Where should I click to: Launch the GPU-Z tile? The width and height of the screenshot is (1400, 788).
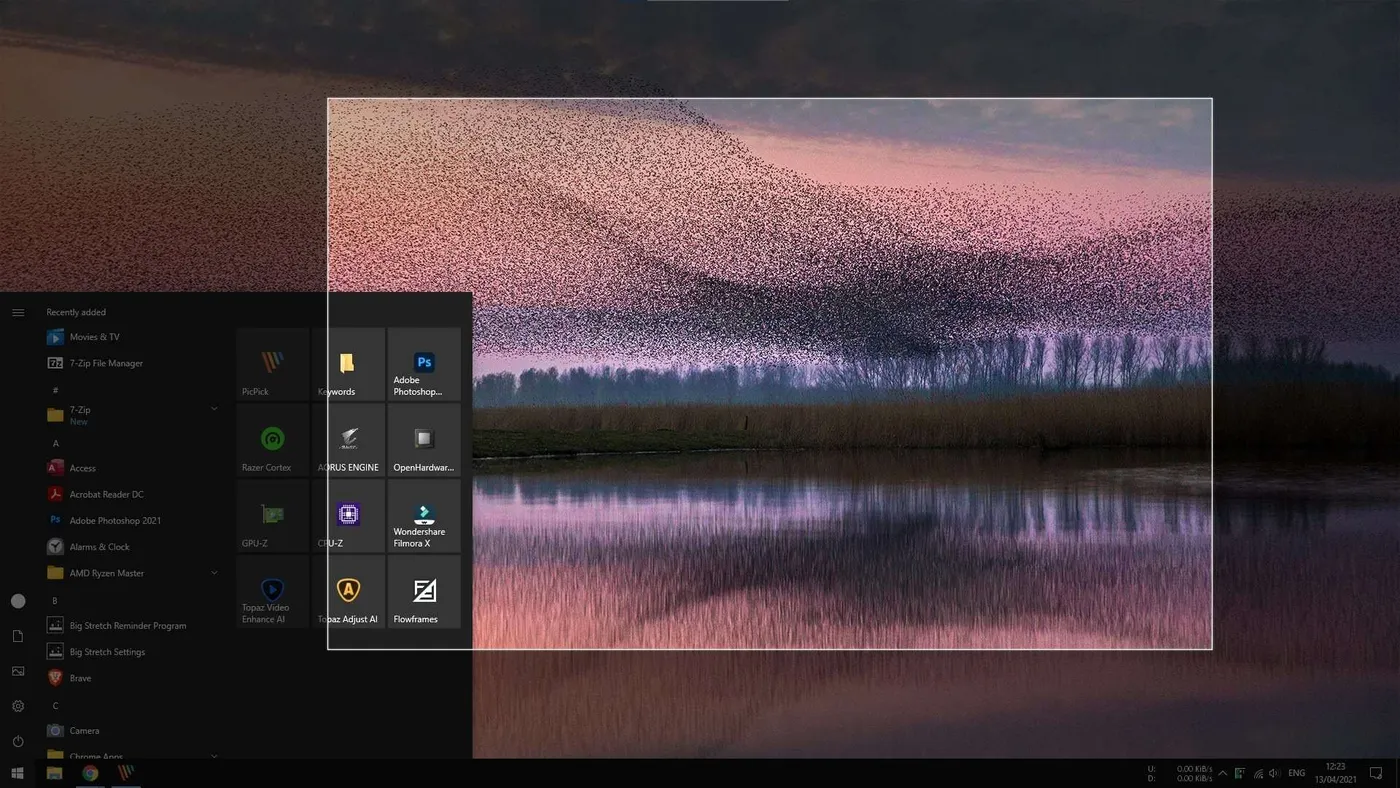click(273, 516)
